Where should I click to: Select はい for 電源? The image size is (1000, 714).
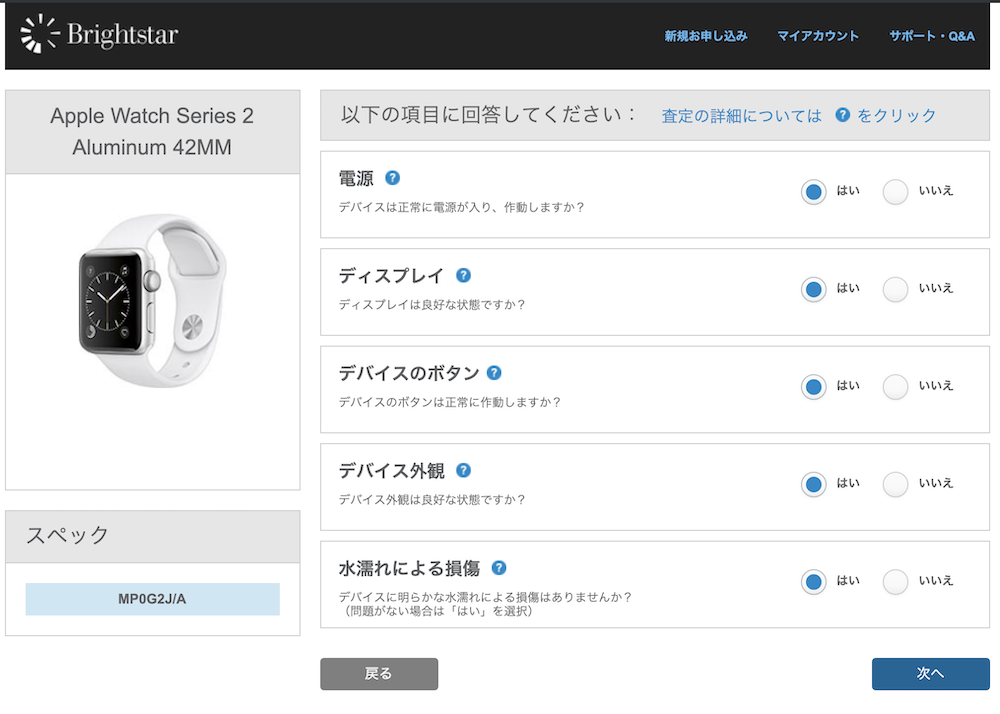pos(814,192)
